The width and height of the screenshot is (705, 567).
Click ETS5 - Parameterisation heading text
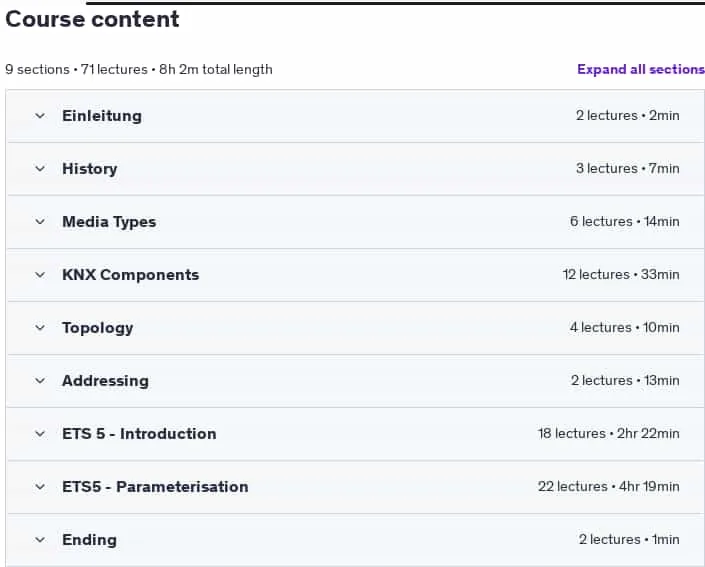[x=155, y=487]
